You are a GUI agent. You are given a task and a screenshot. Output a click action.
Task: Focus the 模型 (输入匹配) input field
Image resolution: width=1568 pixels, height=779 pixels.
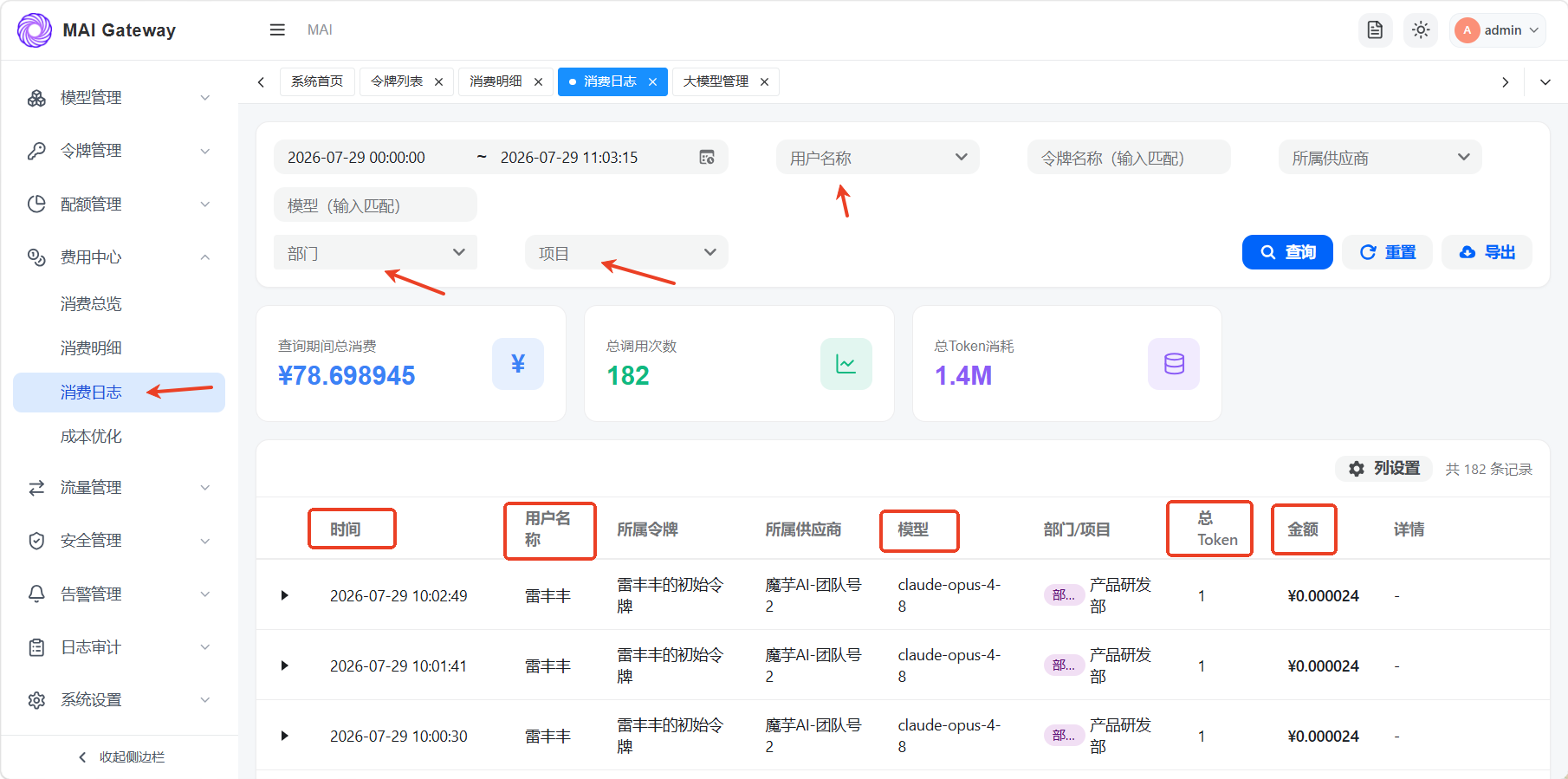[375, 204]
